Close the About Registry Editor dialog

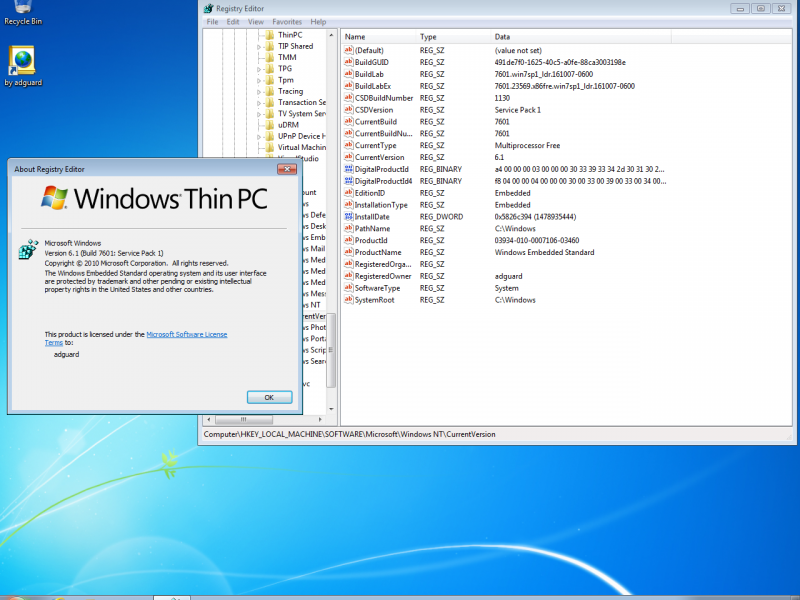point(287,169)
